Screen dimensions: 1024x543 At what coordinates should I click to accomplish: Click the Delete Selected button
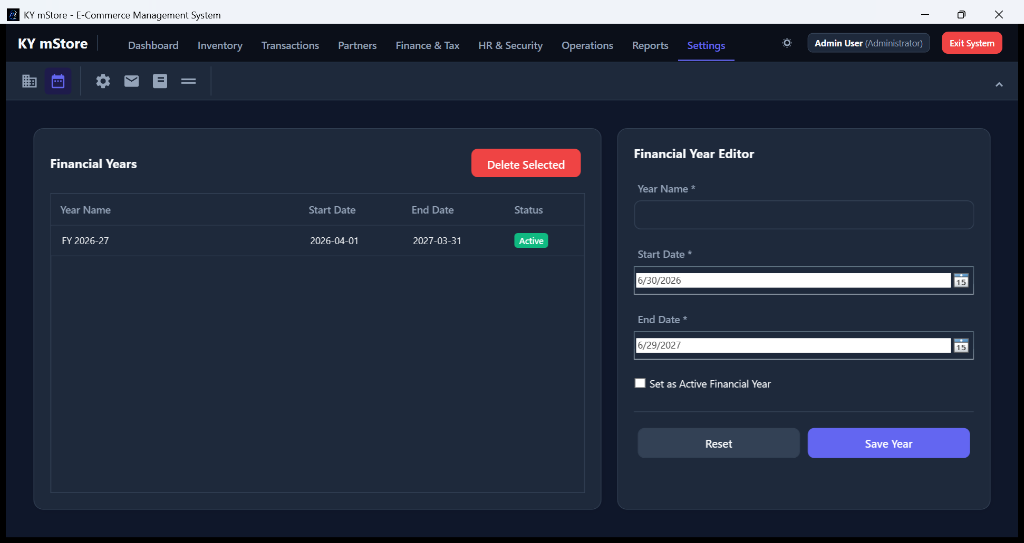tap(526, 163)
